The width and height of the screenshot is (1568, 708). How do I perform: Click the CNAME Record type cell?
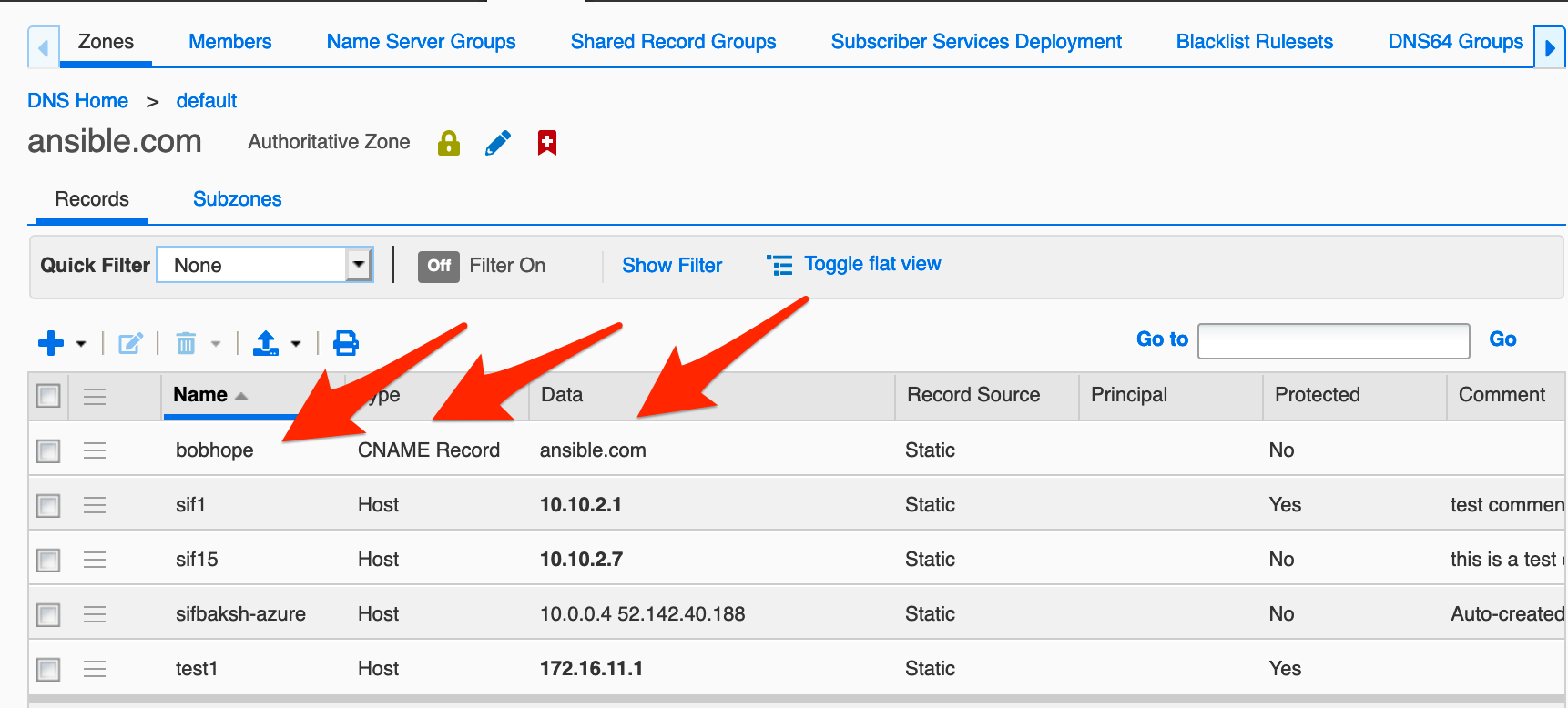(429, 450)
